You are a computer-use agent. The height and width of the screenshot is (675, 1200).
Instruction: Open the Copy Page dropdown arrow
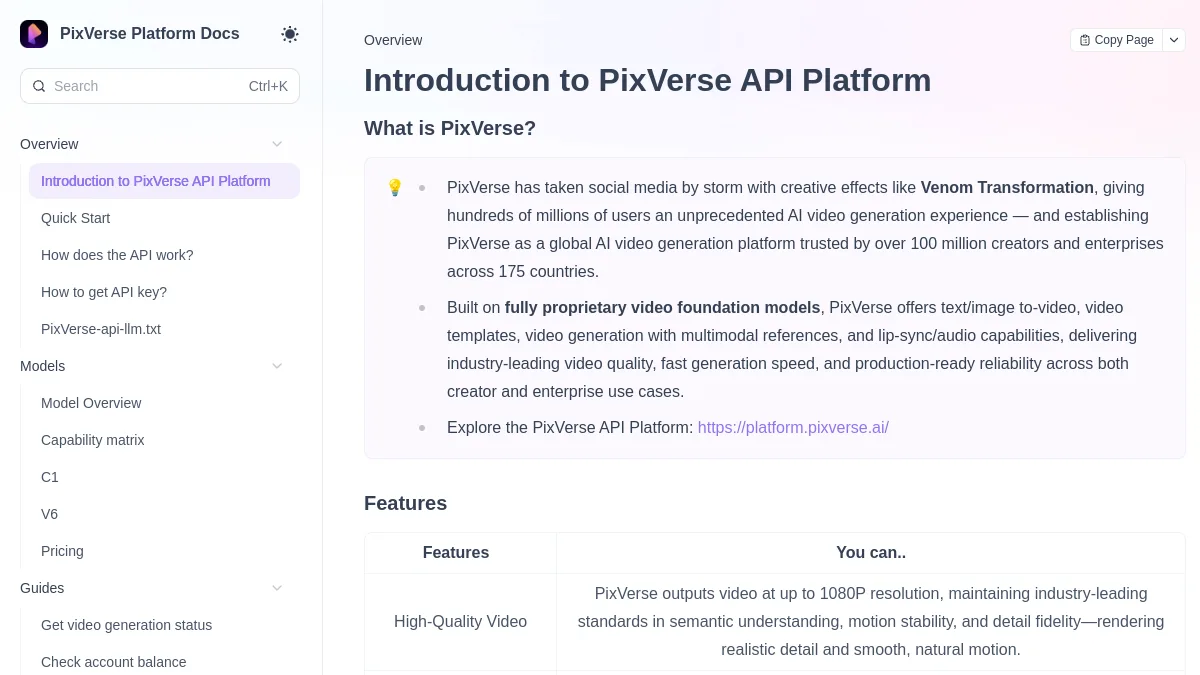1174,40
